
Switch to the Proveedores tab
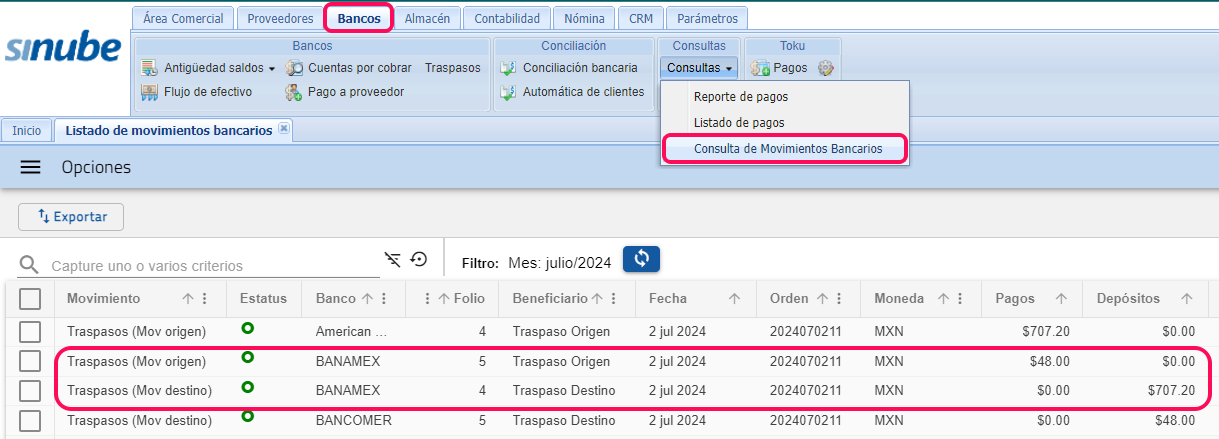(280, 18)
